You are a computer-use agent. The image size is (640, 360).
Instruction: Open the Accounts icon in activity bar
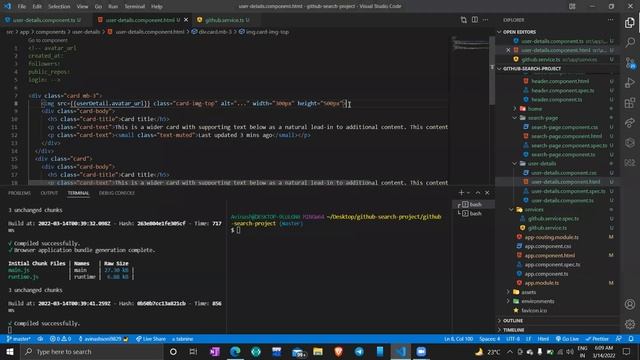tap(630, 304)
